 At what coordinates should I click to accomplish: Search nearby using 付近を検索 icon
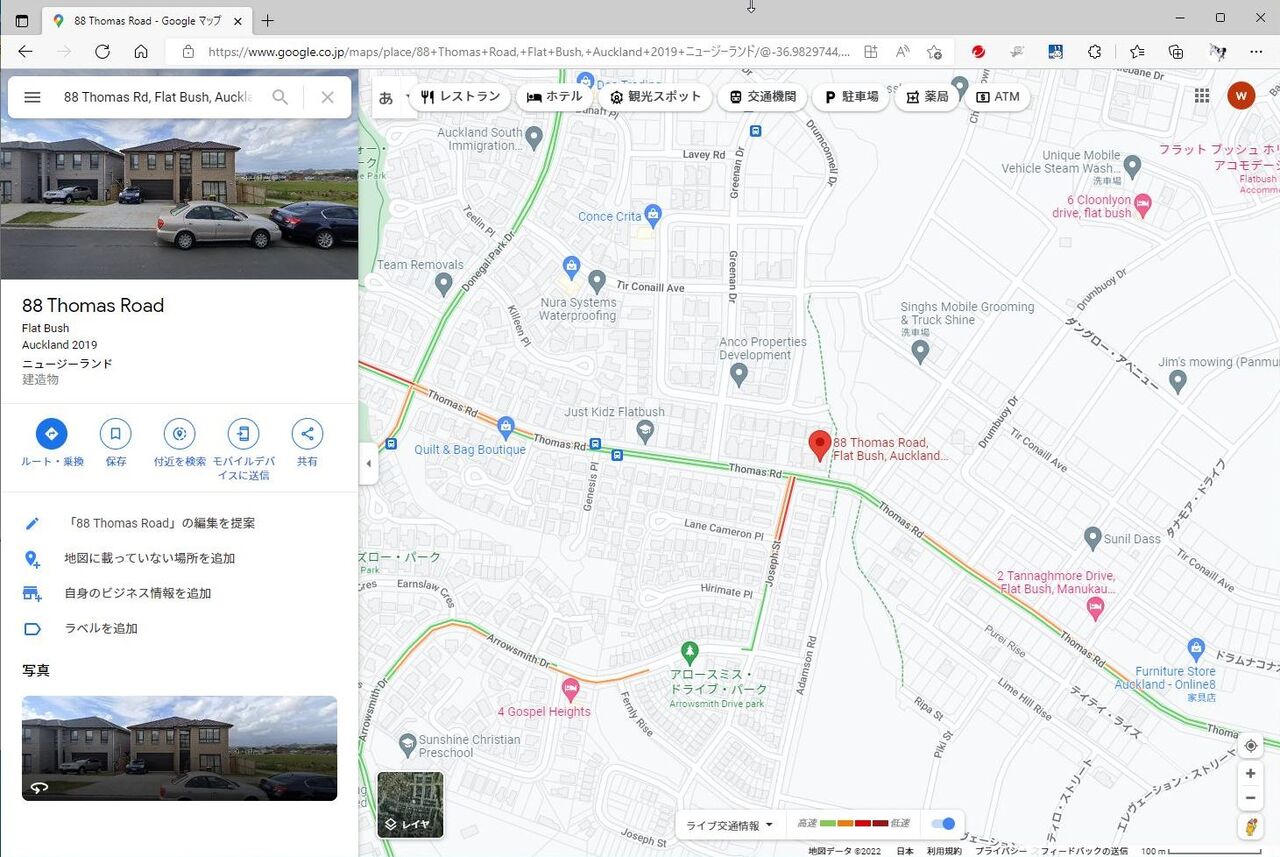pos(180,434)
